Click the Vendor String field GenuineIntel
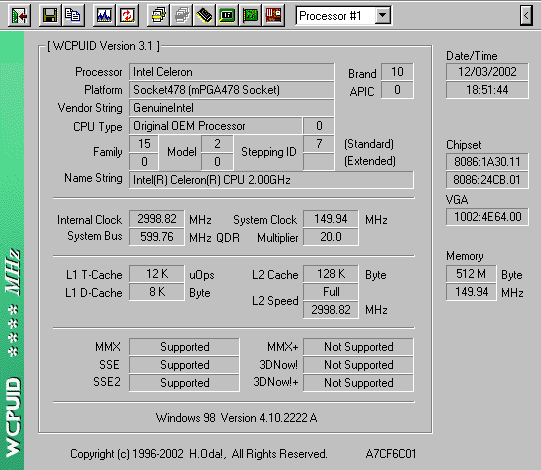The height and width of the screenshot is (470, 541). pos(232,108)
